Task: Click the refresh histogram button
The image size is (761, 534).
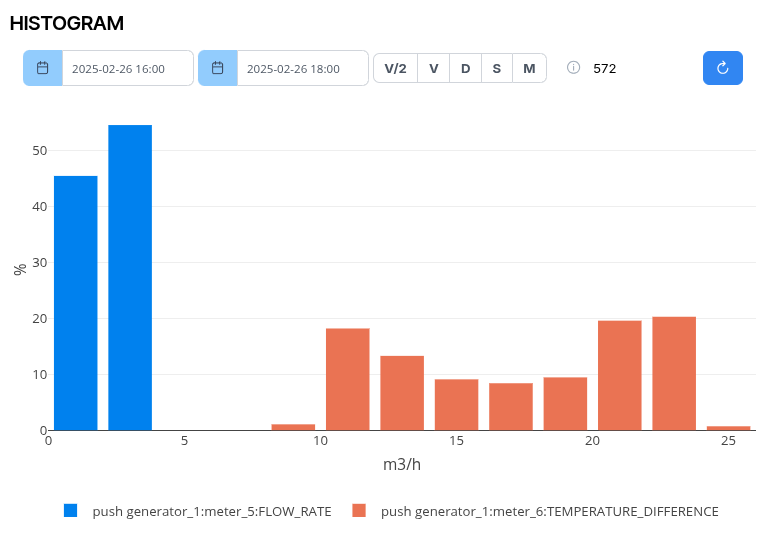Action: click(722, 68)
